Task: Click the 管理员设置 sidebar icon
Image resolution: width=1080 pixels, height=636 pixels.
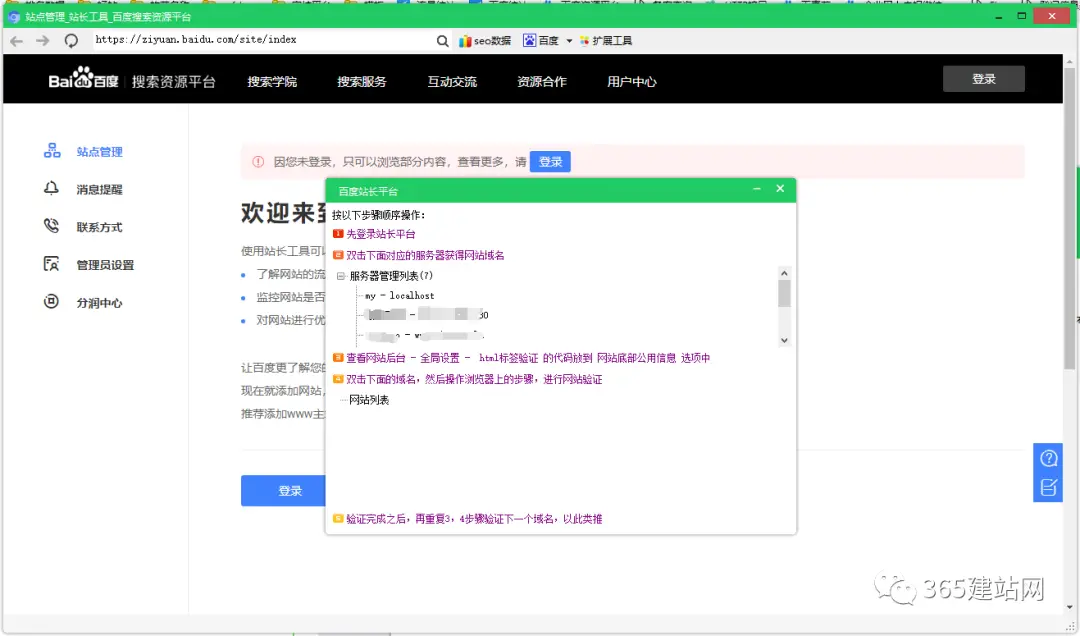Action: click(52, 263)
